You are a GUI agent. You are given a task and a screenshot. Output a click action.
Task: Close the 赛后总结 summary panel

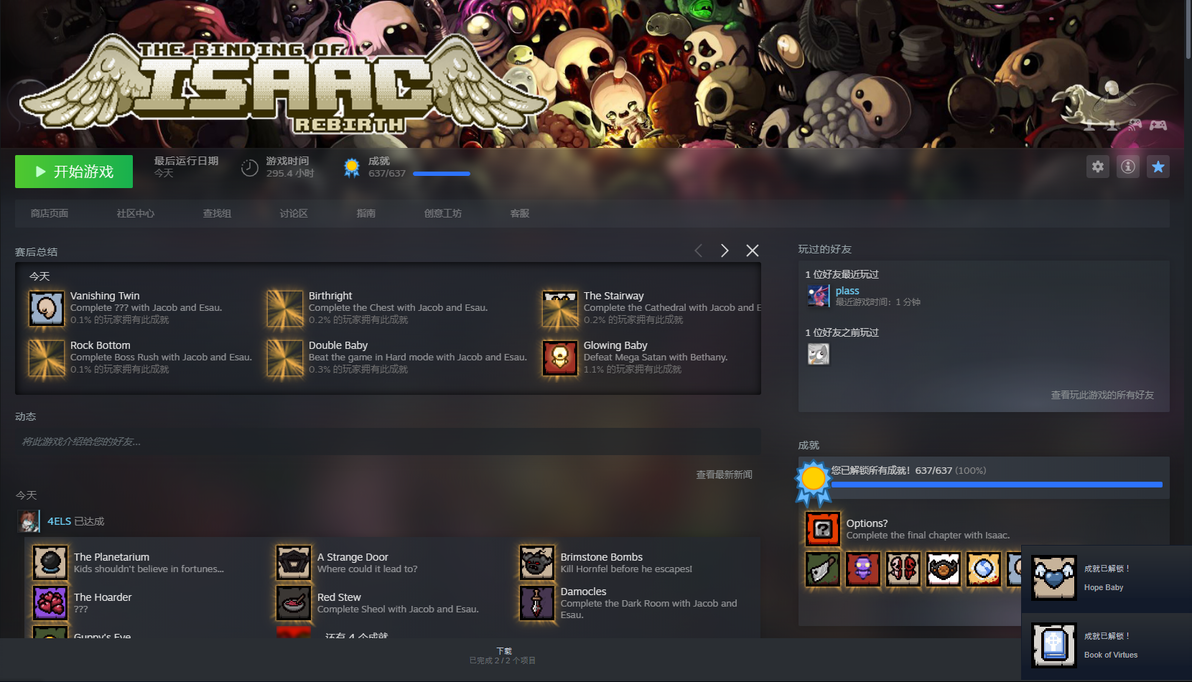(x=752, y=251)
